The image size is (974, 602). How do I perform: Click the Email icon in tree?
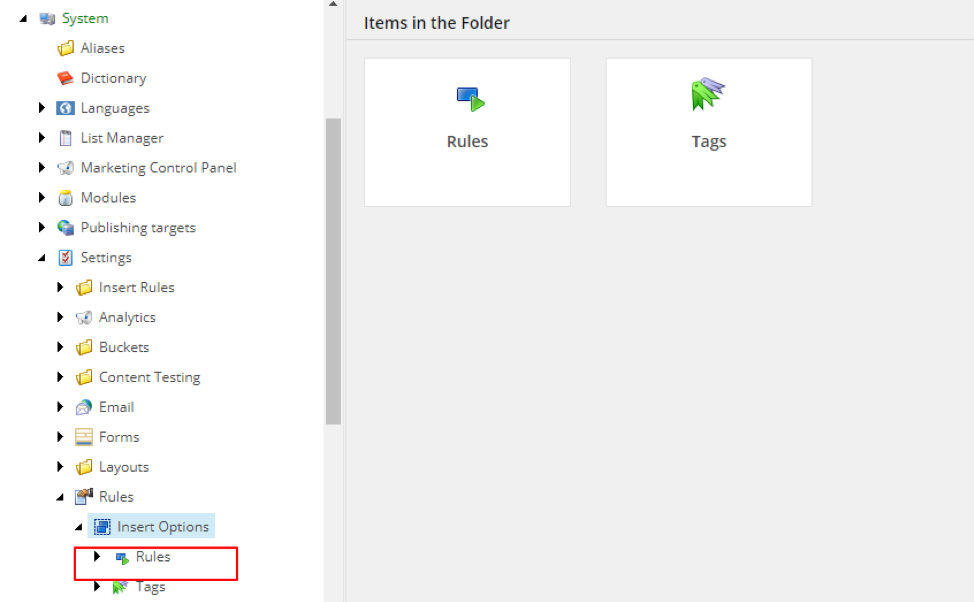pos(84,407)
